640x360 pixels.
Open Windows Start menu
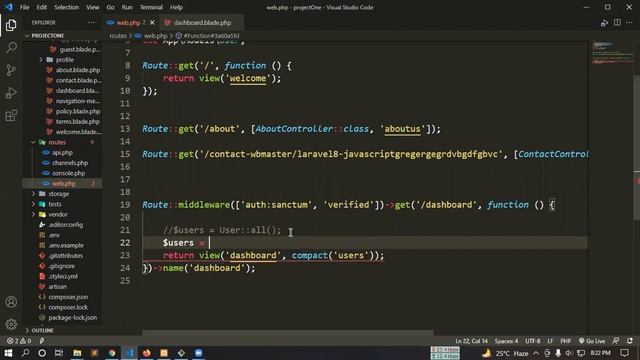(x=8, y=353)
